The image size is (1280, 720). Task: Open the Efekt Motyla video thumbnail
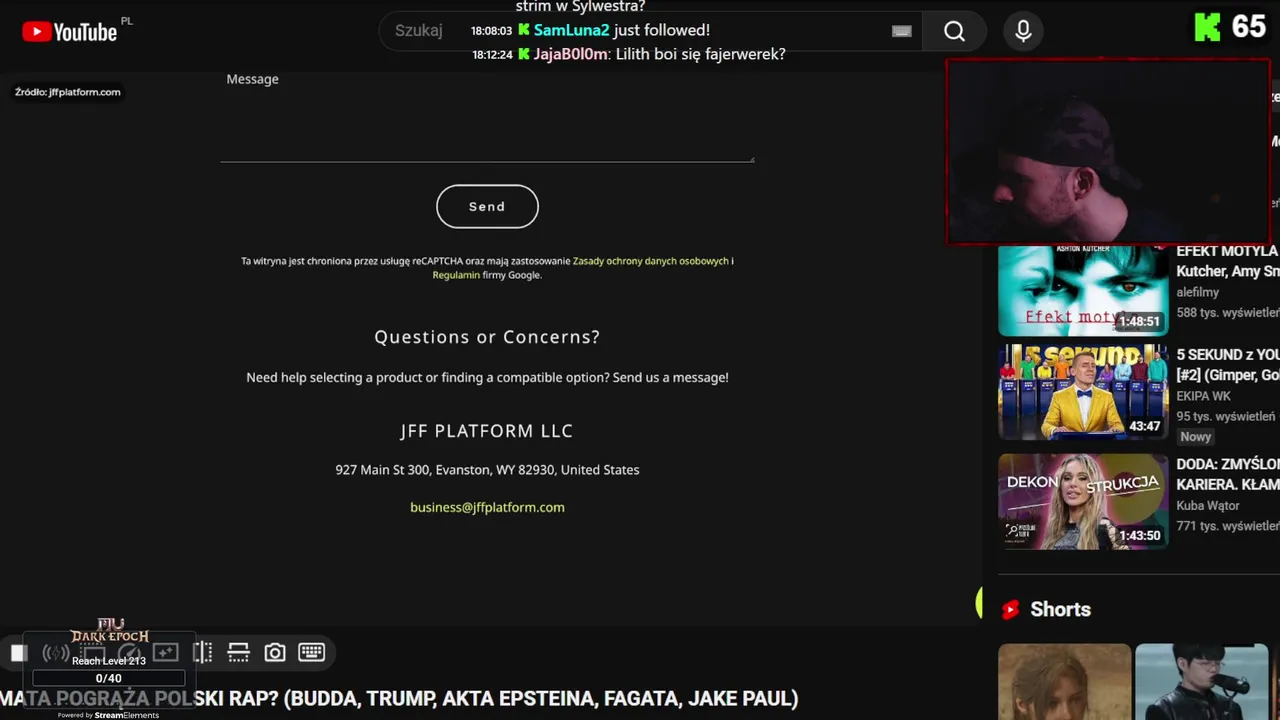click(1083, 290)
